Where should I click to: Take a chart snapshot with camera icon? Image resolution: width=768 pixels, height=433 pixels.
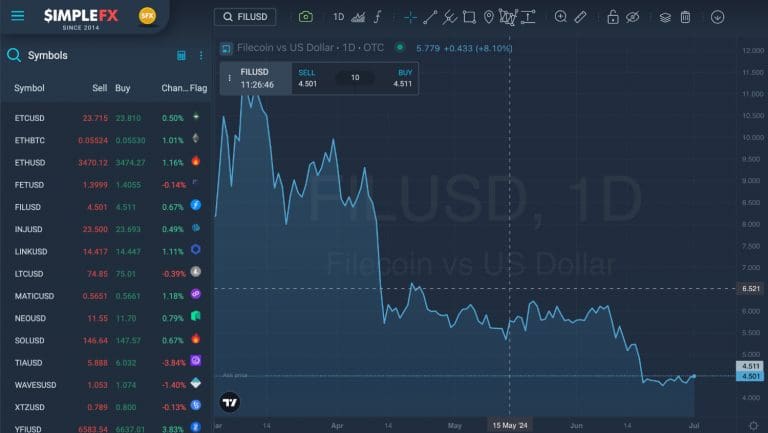coord(306,17)
